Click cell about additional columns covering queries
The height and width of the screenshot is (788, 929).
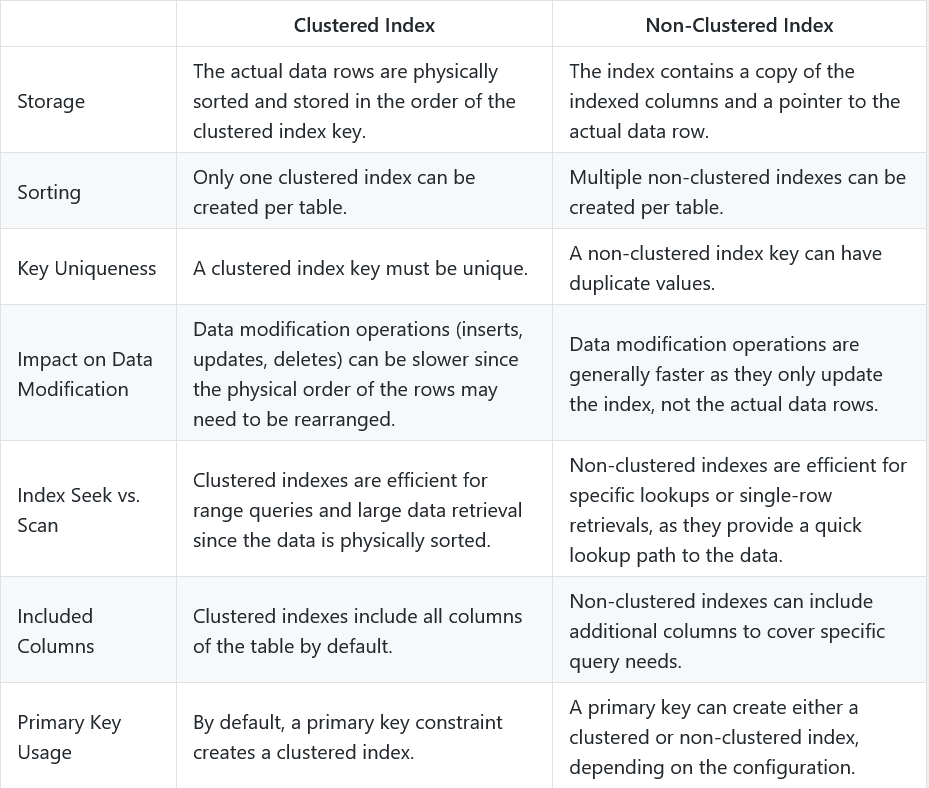727,630
